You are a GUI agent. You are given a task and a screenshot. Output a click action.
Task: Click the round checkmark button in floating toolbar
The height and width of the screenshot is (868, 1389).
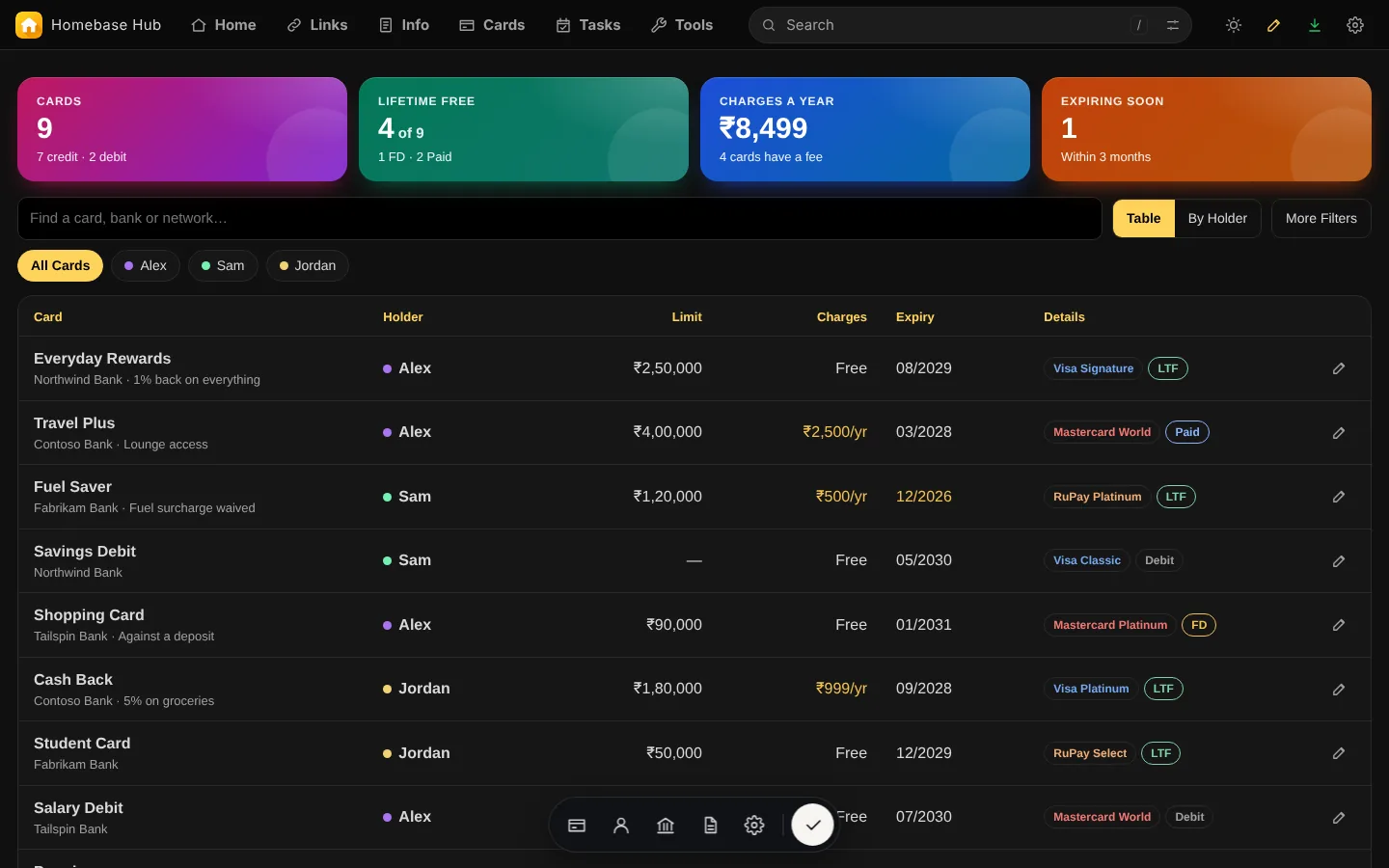tap(813, 825)
